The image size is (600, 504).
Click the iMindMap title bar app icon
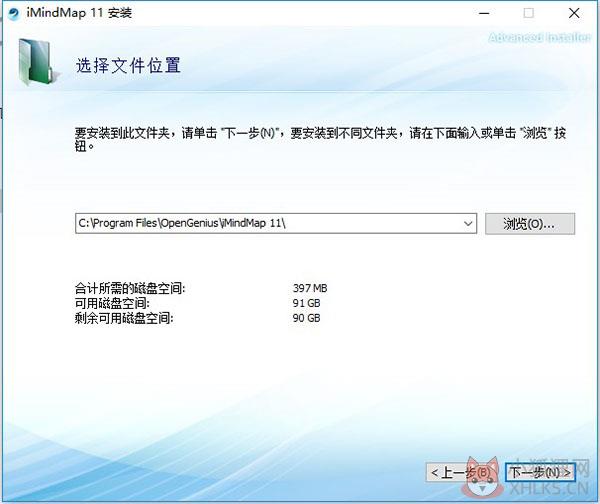tap(14, 14)
